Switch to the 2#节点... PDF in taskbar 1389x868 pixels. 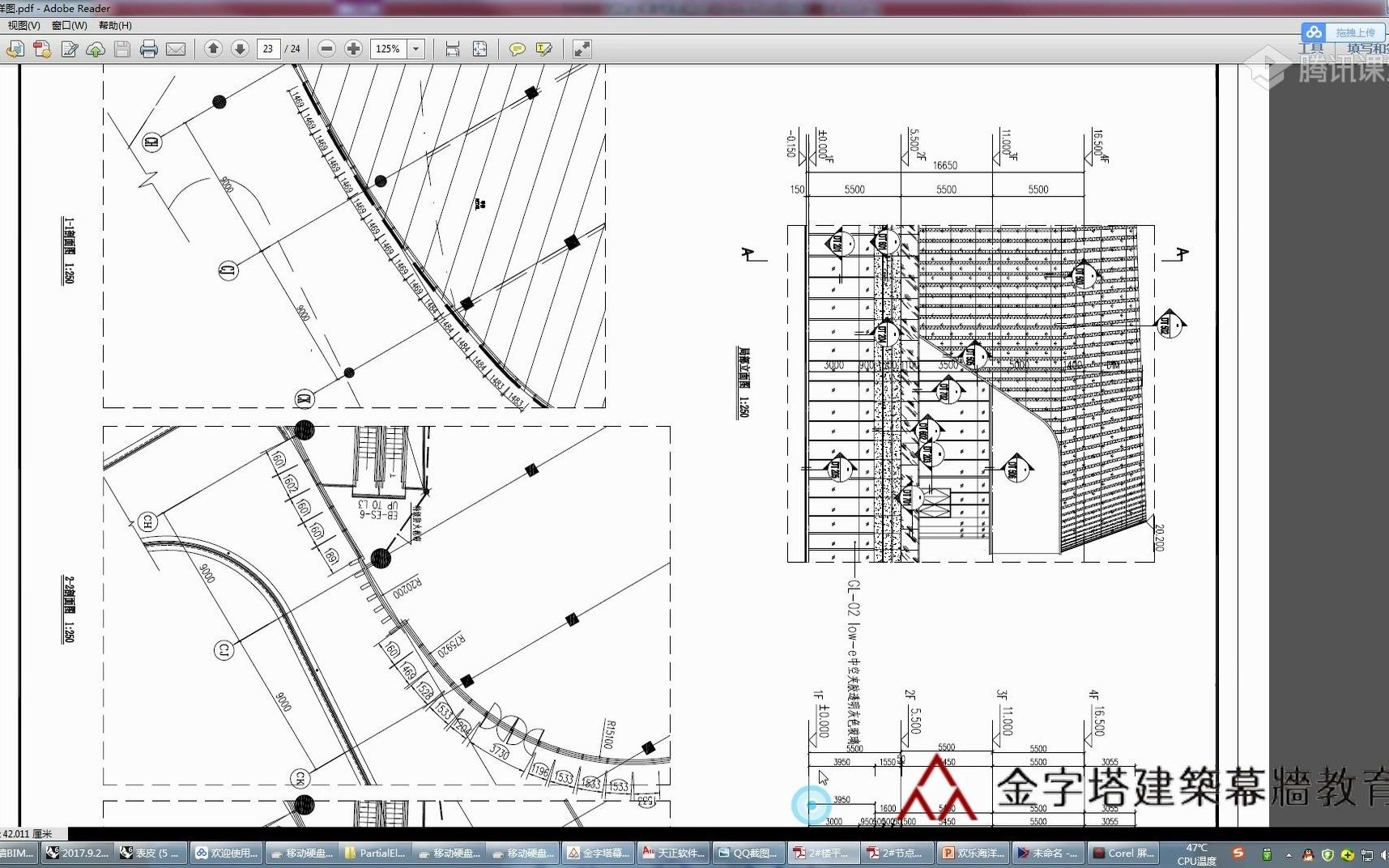click(x=896, y=853)
